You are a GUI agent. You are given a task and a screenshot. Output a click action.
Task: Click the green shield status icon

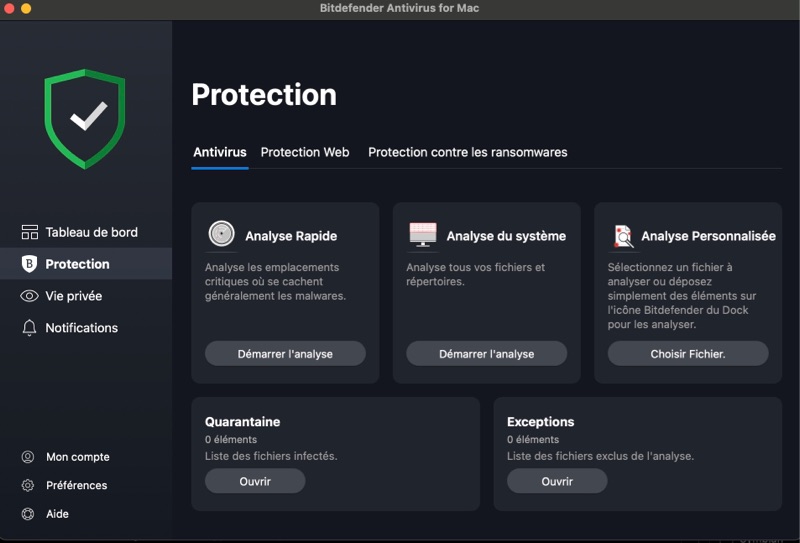pos(85,118)
